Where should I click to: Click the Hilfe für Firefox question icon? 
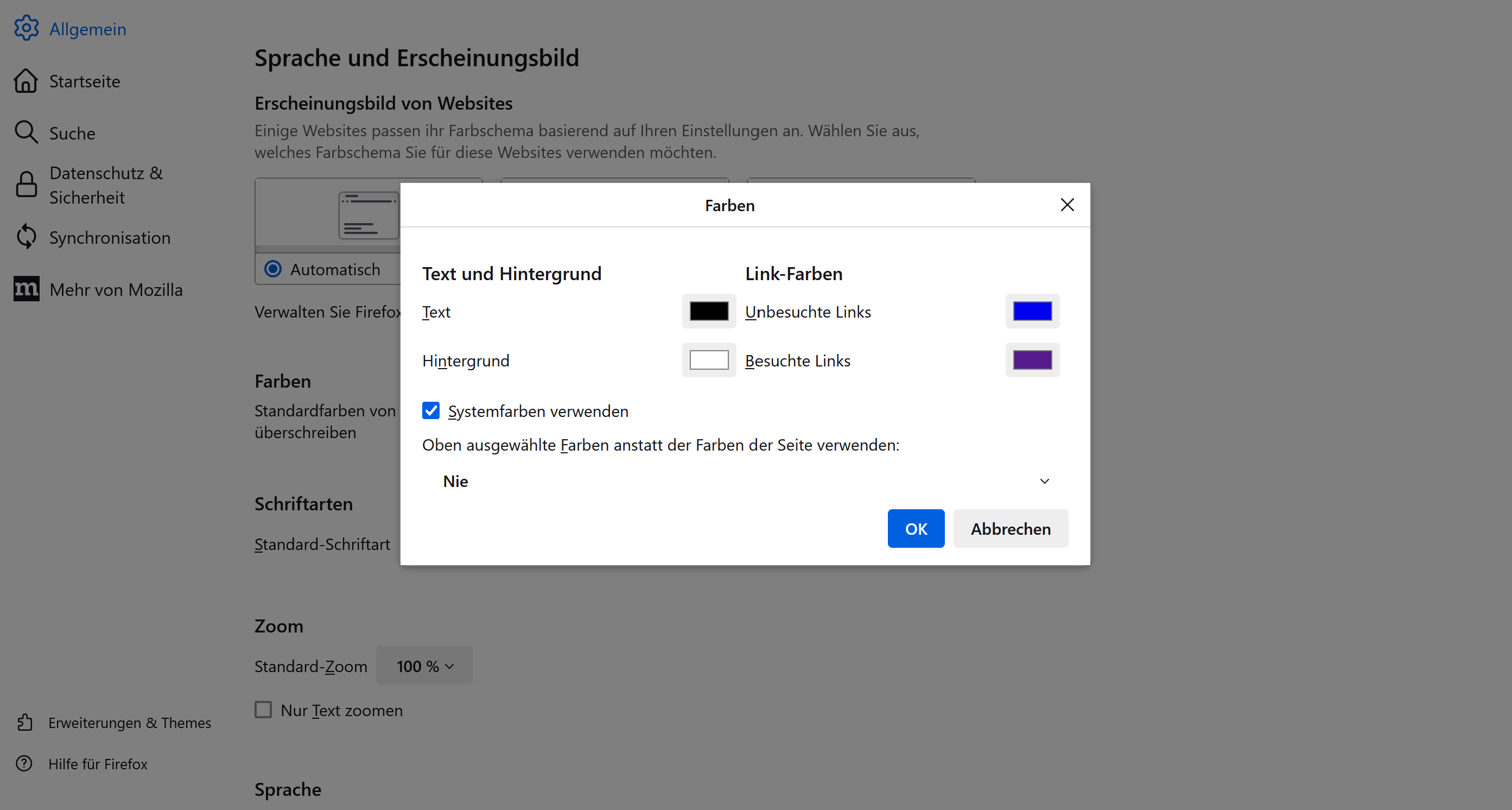coord(24,763)
